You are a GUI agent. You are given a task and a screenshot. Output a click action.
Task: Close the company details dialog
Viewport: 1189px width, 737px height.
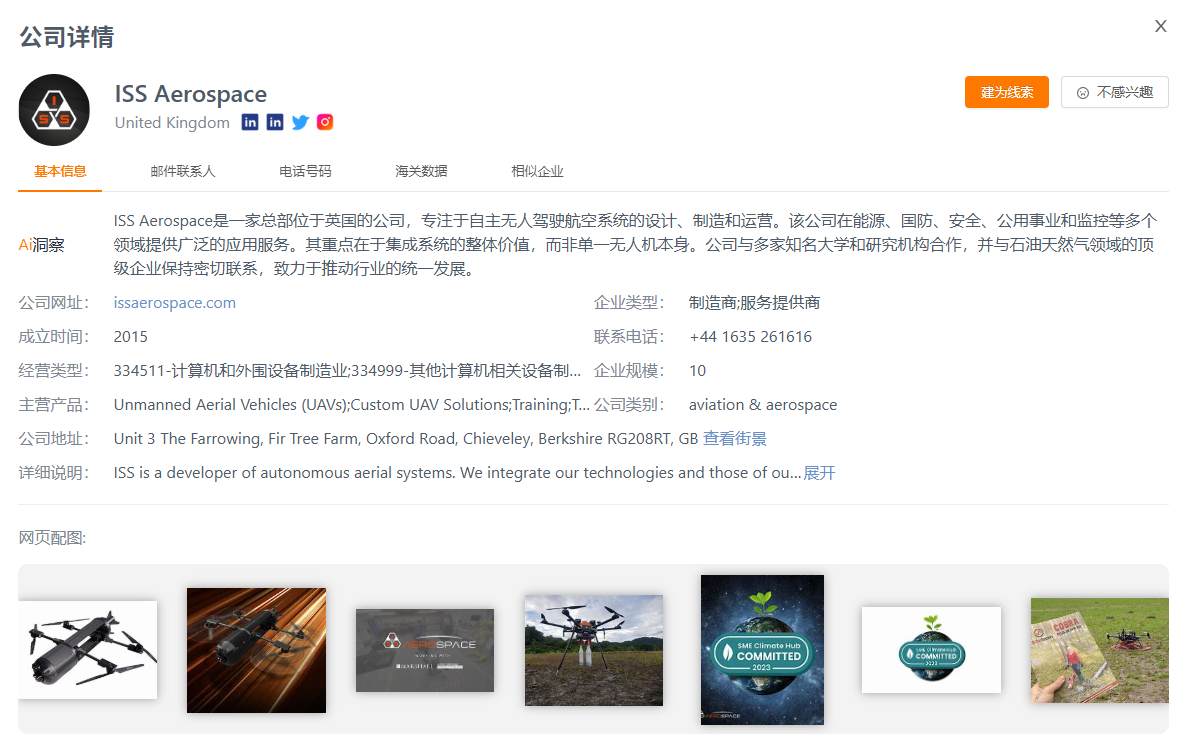point(1160,27)
